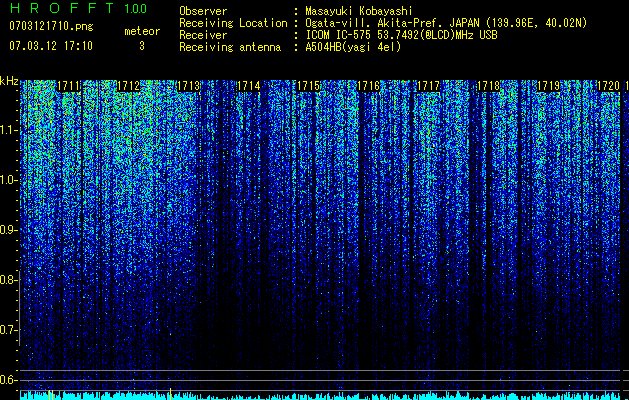The width and height of the screenshot is (629, 400).
Task: Click the 1714 time marker
Action: (249, 86)
